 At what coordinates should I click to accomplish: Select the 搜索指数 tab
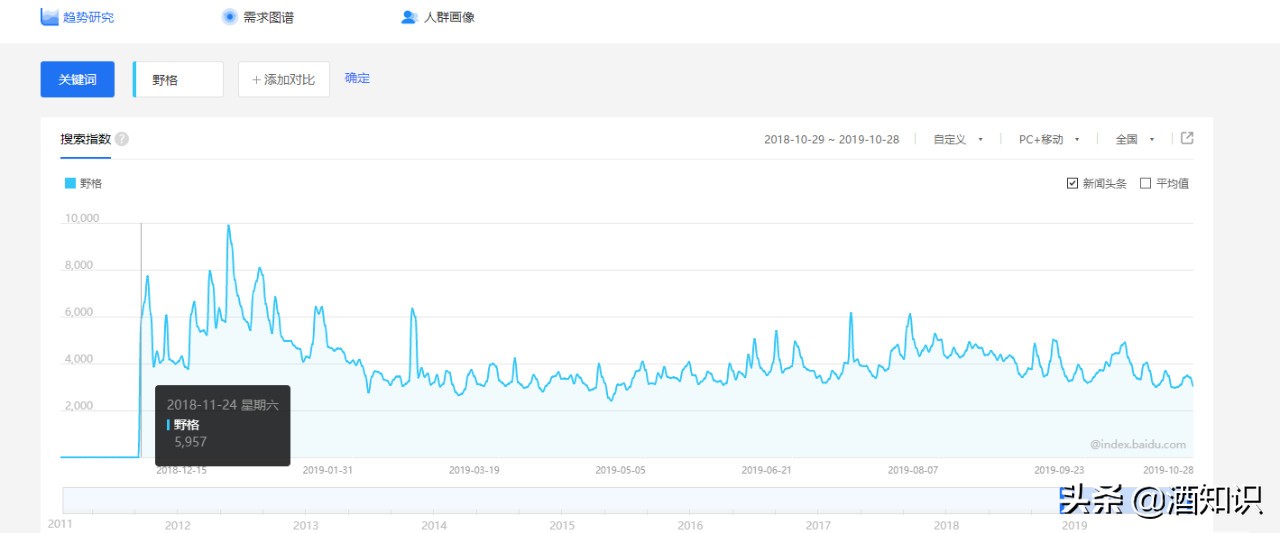pos(85,139)
